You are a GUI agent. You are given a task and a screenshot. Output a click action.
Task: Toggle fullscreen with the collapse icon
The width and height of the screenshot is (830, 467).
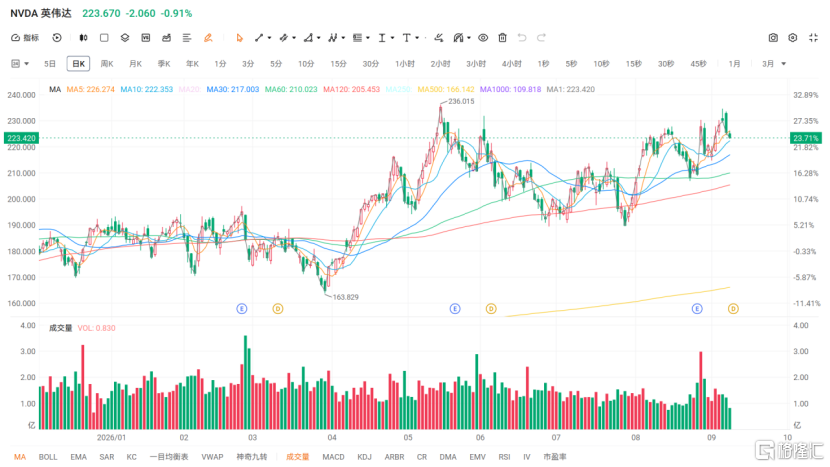[814, 38]
